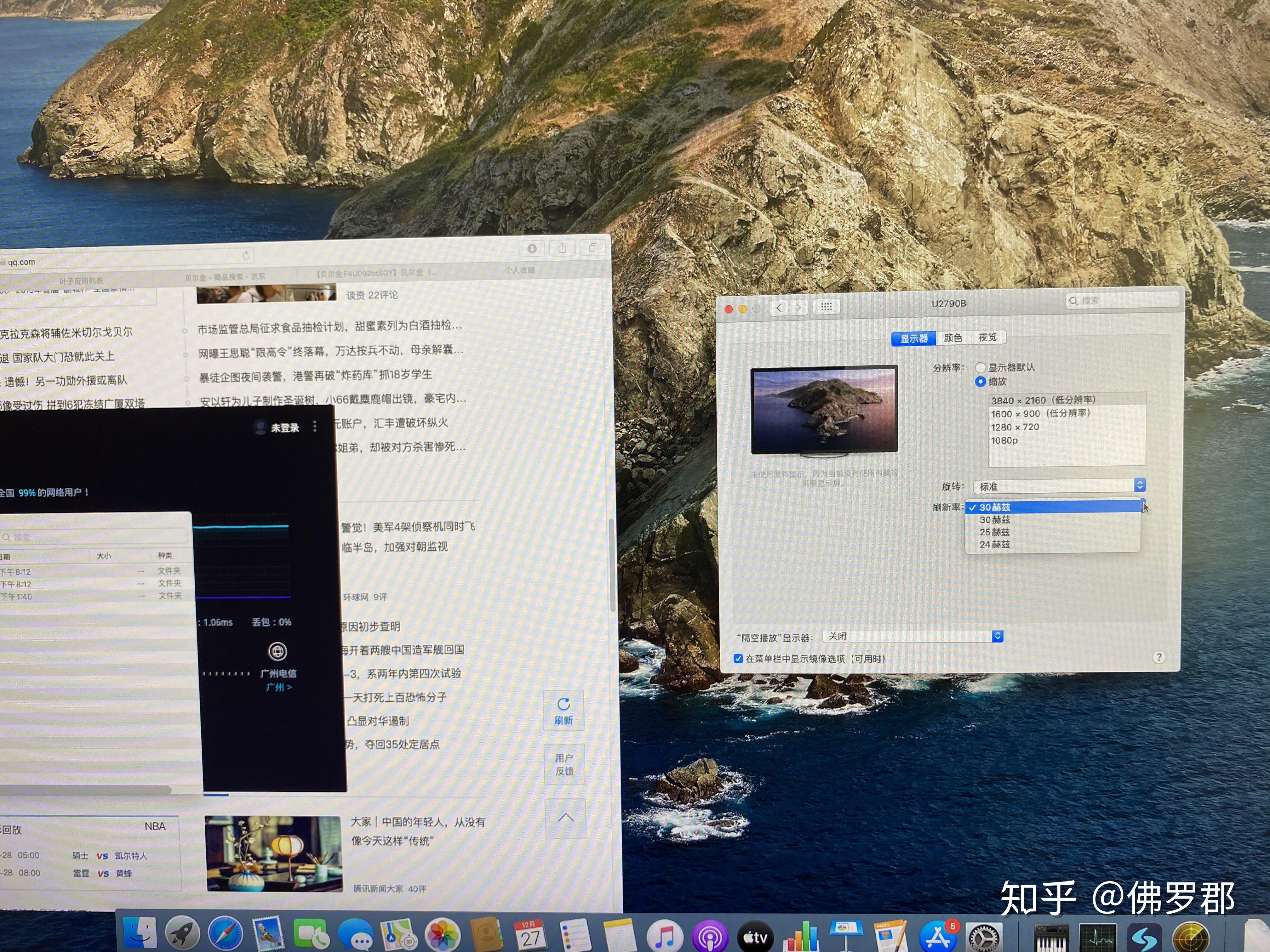Screen dimensions: 1270x952
Task: Open article 大家｜中国的年轻人
Action: coord(418,831)
